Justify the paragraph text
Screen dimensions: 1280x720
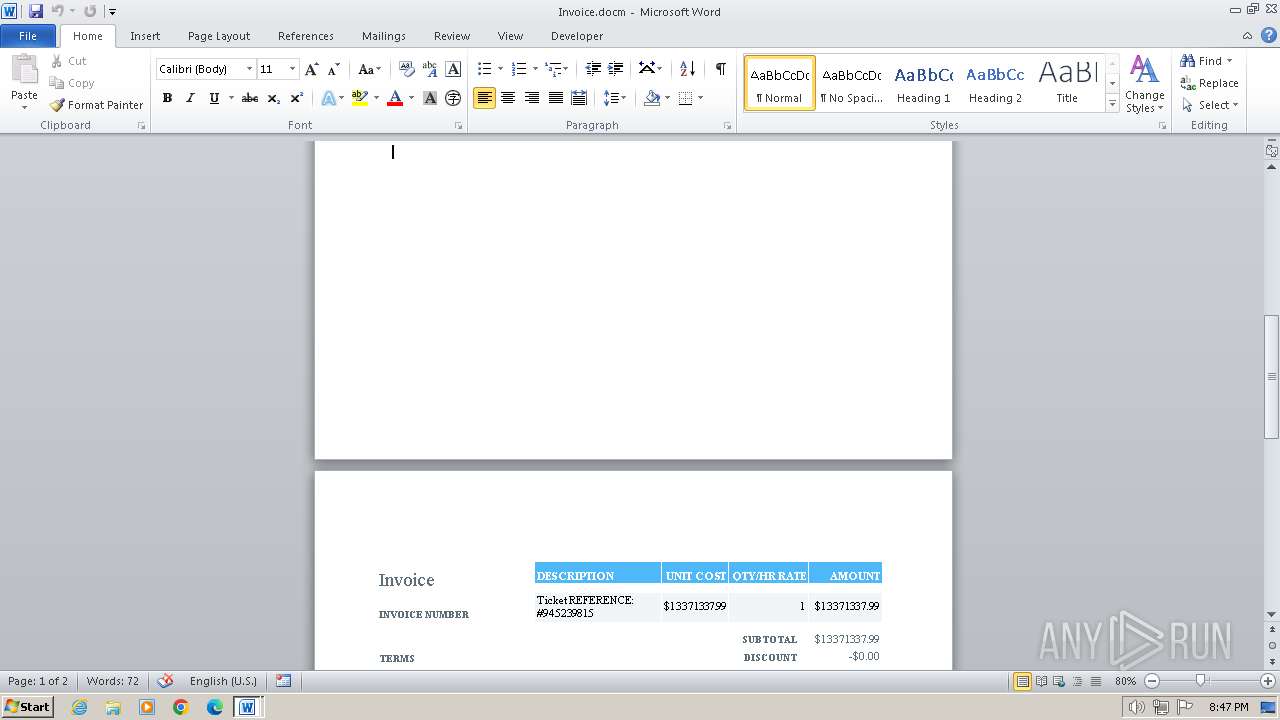pyautogui.click(x=555, y=98)
